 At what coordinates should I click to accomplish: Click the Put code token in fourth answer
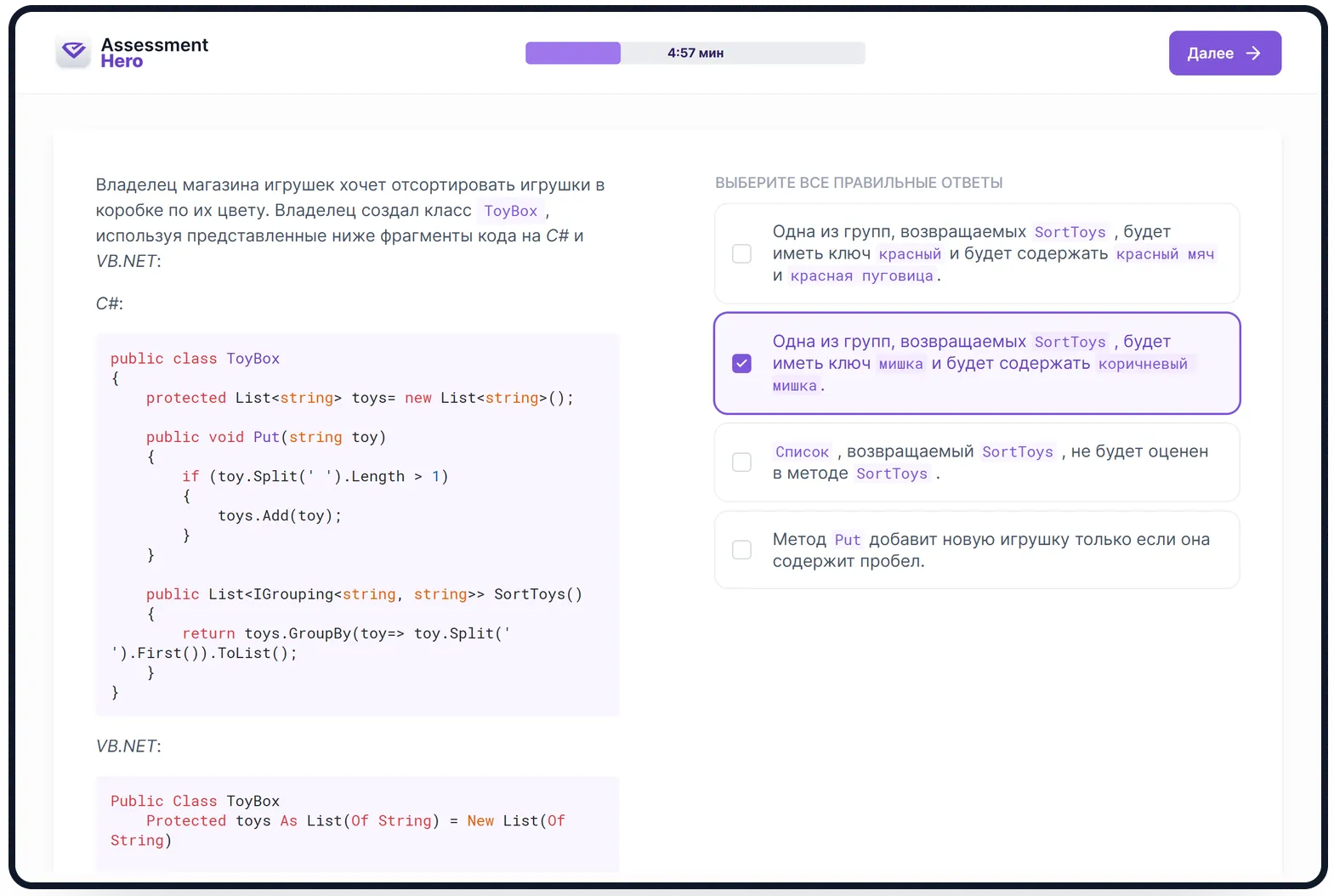point(847,540)
